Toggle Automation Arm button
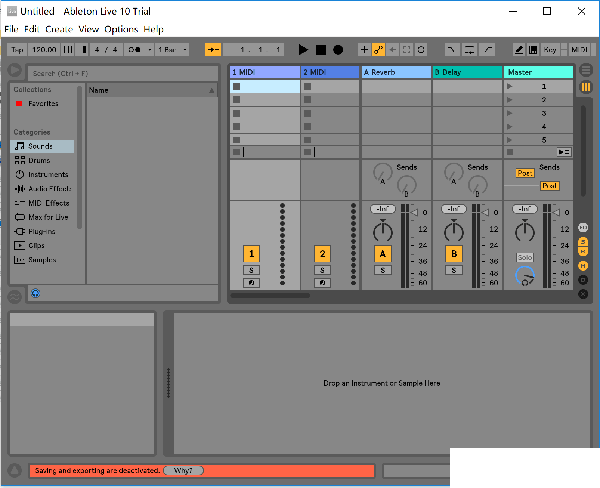 378,50
